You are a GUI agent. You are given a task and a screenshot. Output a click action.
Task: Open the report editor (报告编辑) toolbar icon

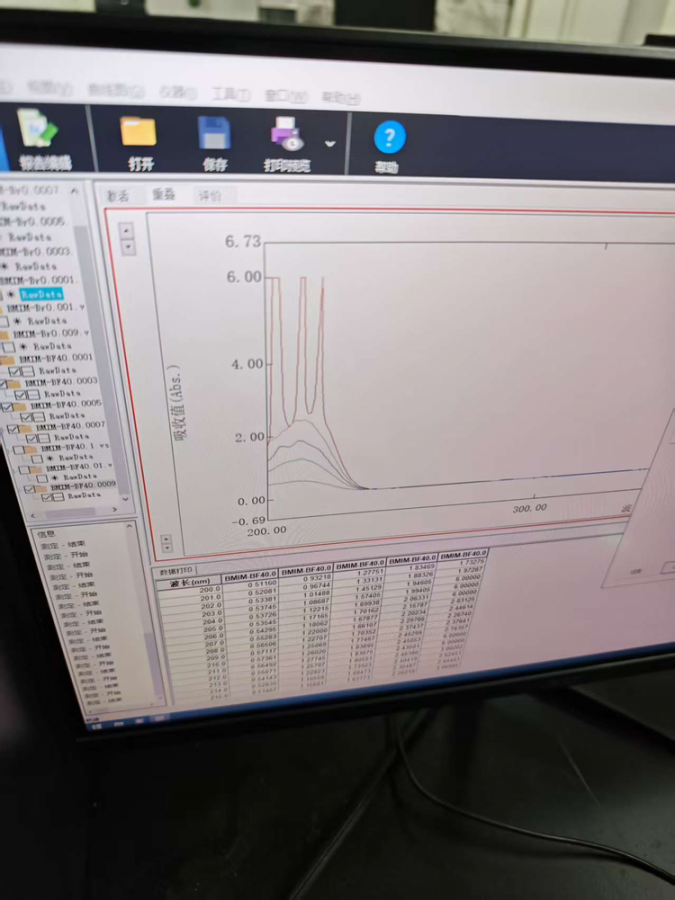[39, 130]
